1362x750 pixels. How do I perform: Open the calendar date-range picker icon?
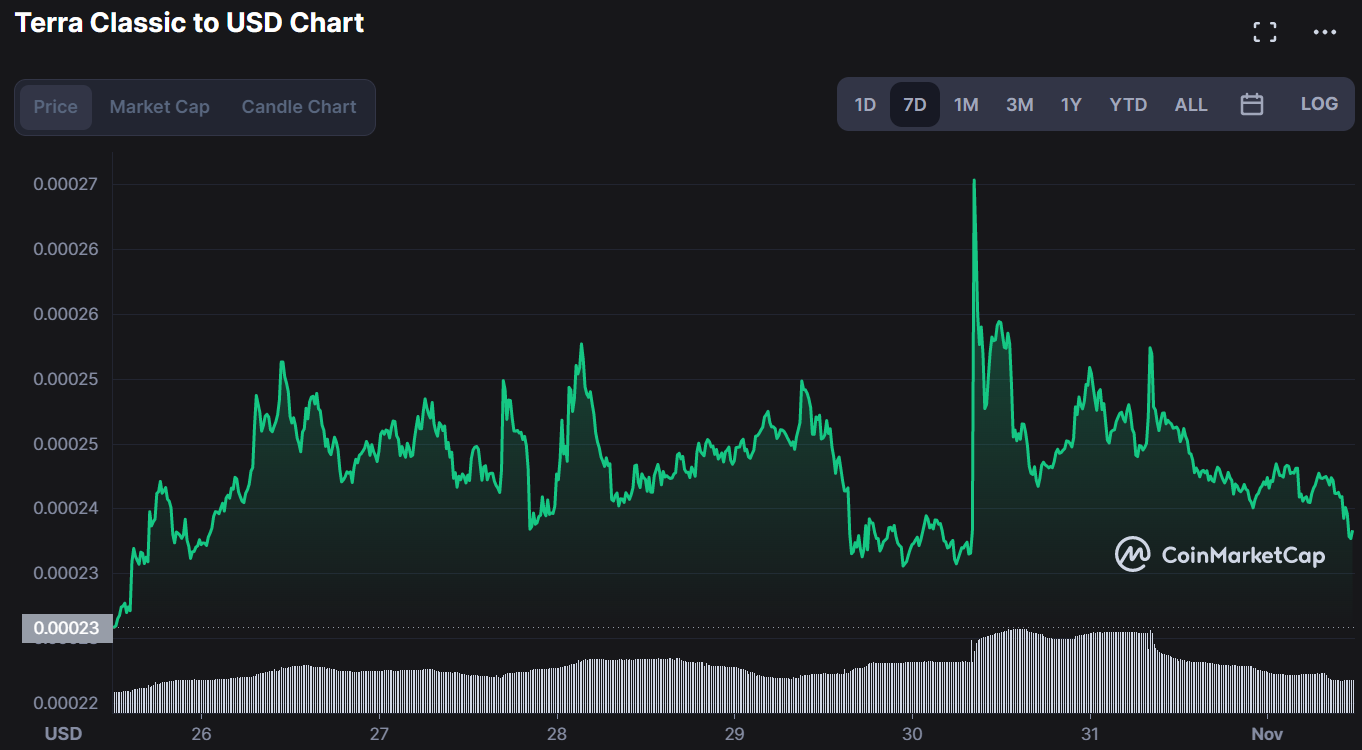(x=1252, y=103)
